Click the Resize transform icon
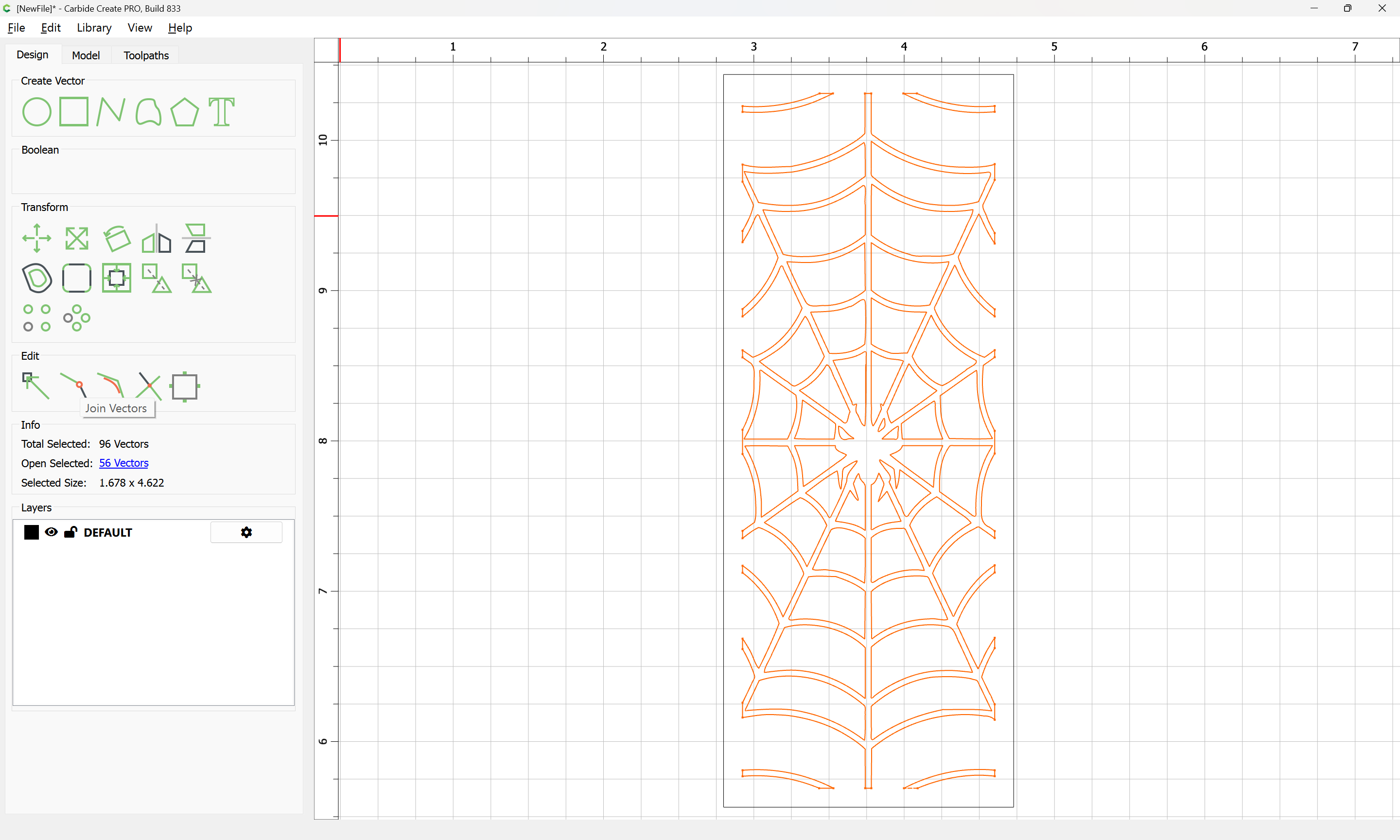This screenshot has height=840, width=1400. 76,238
